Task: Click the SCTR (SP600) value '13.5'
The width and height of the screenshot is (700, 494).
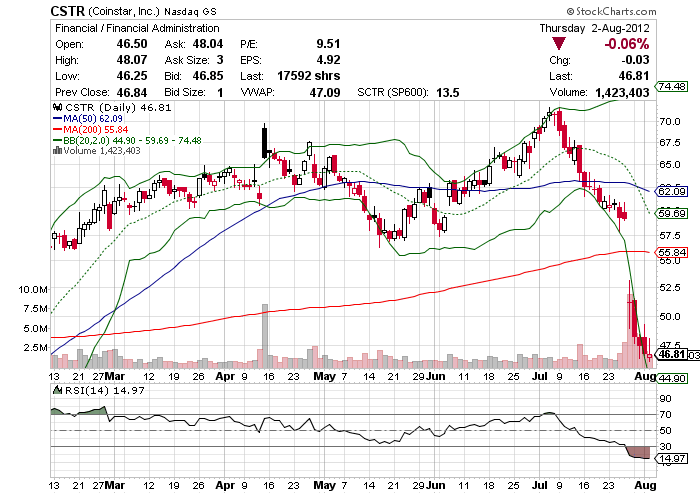Action: pyautogui.click(x=448, y=92)
